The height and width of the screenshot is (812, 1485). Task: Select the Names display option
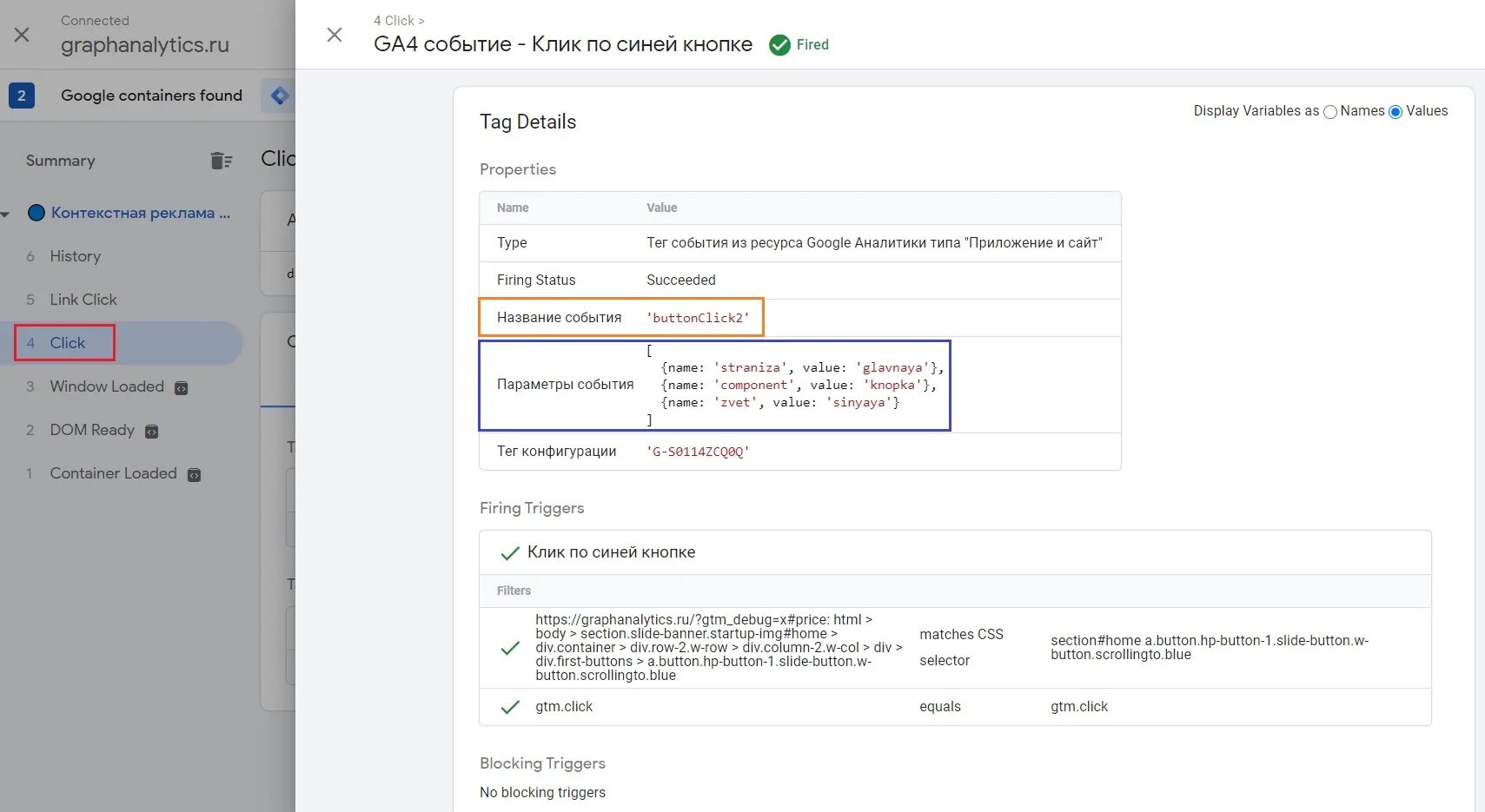click(1330, 112)
